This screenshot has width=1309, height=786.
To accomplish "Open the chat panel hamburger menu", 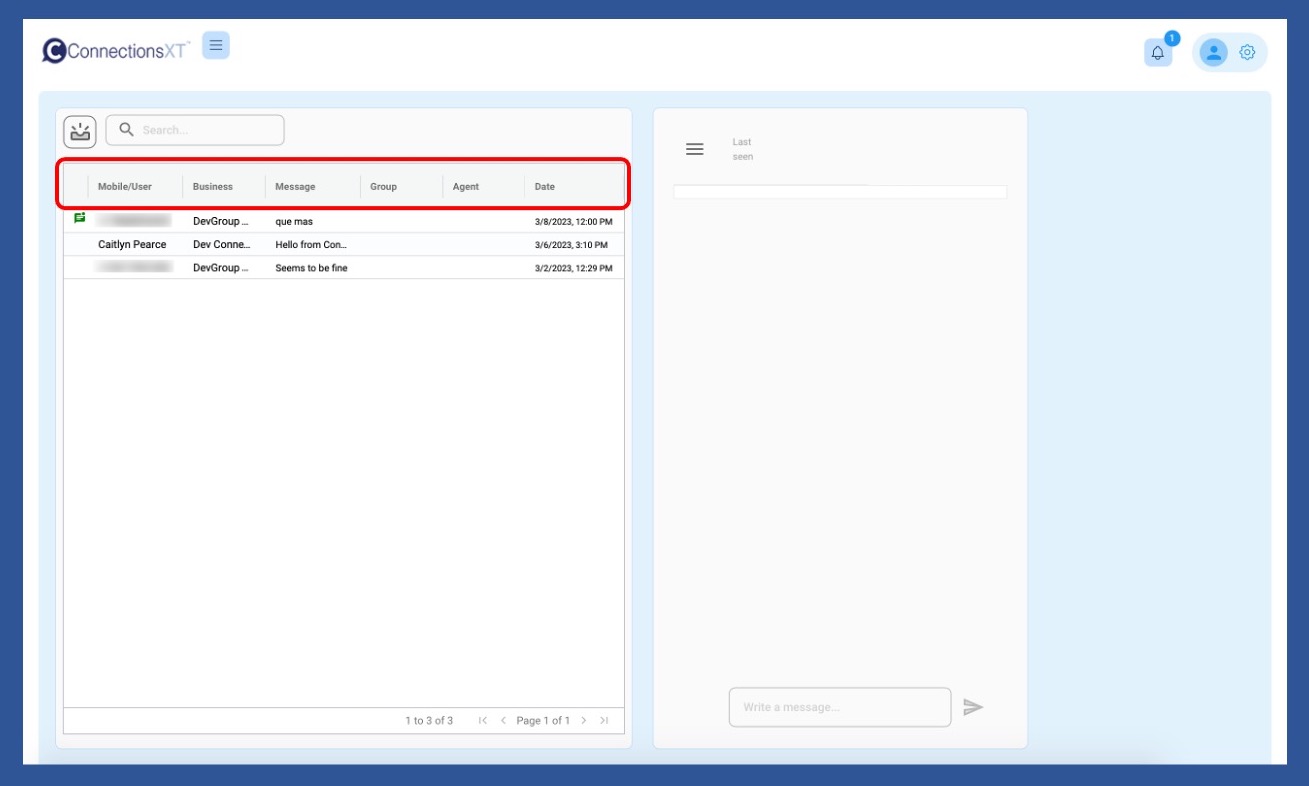I will click(x=694, y=149).
